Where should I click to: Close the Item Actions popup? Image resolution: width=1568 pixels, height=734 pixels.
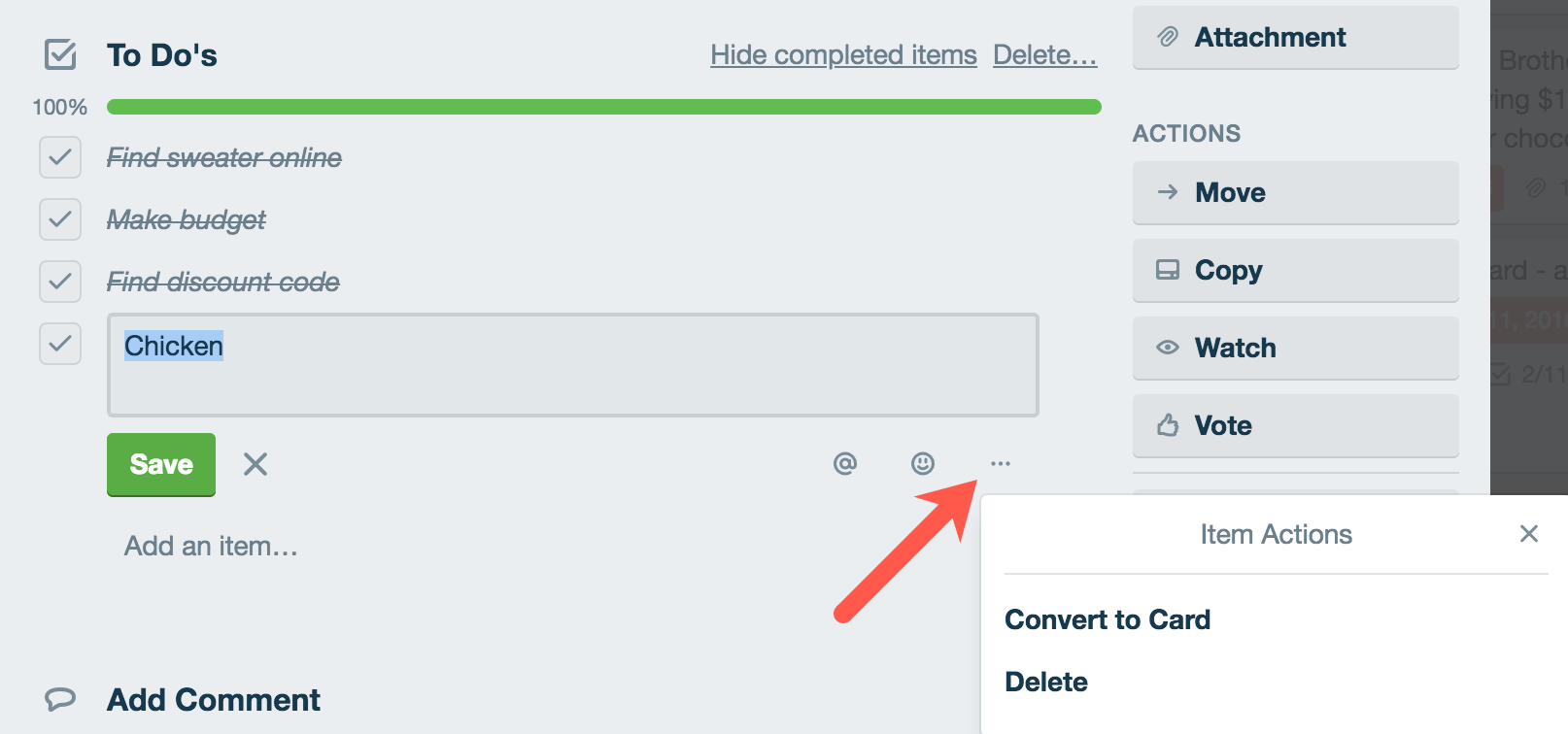tap(1528, 533)
